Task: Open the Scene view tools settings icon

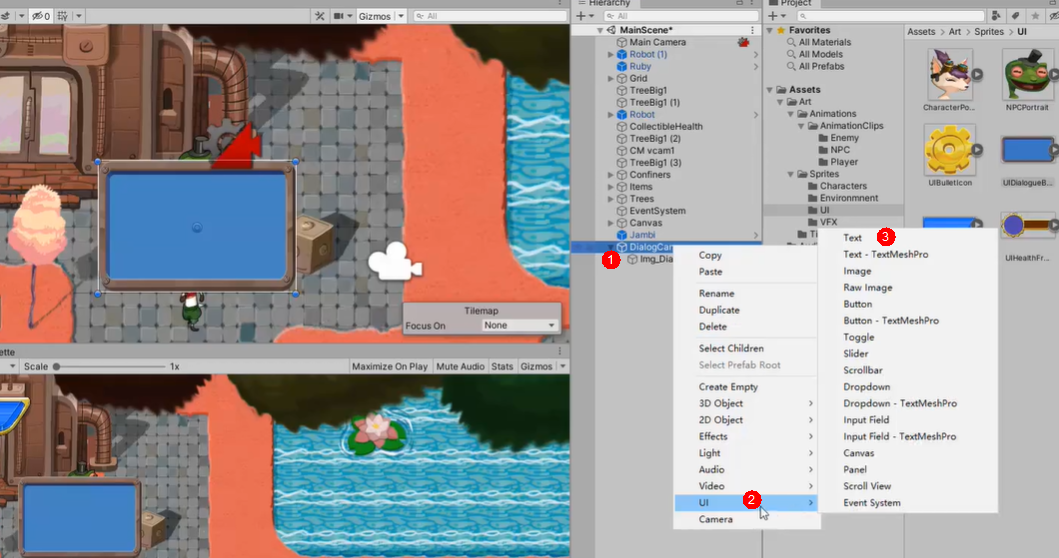Action: (319, 16)
